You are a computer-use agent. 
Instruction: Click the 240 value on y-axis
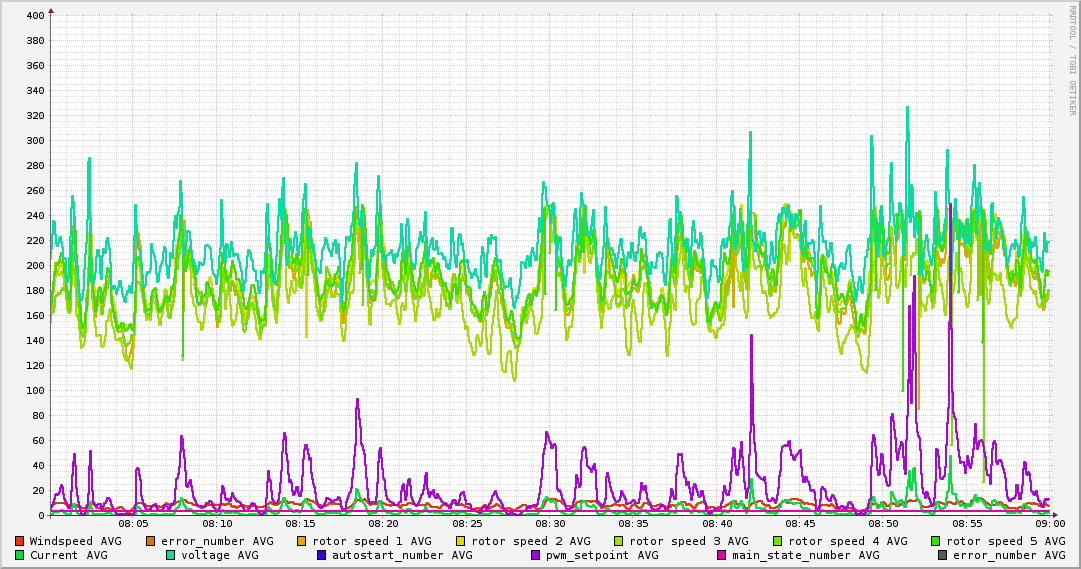pos(35,215)
